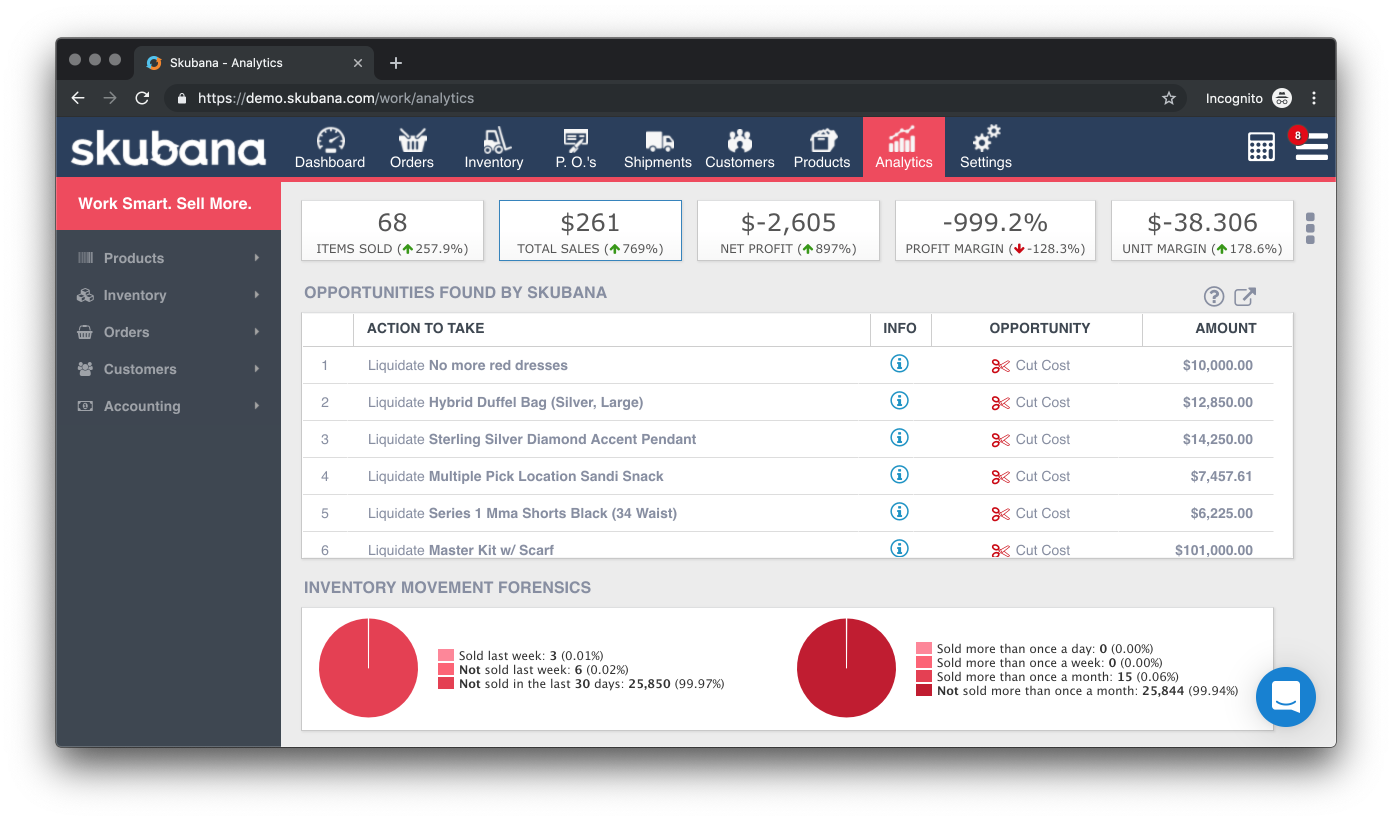Go to Inventory forklift icon in navbar
The image size is (1392, 821).
point(497,140)
